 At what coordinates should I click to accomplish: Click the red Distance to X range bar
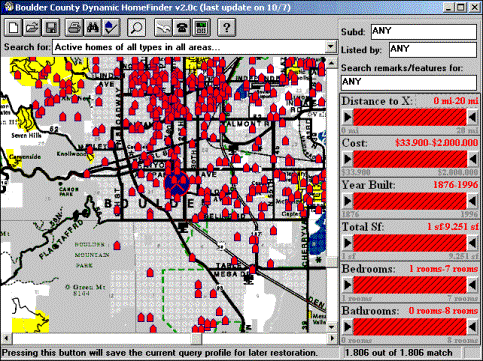click(410, 117)
